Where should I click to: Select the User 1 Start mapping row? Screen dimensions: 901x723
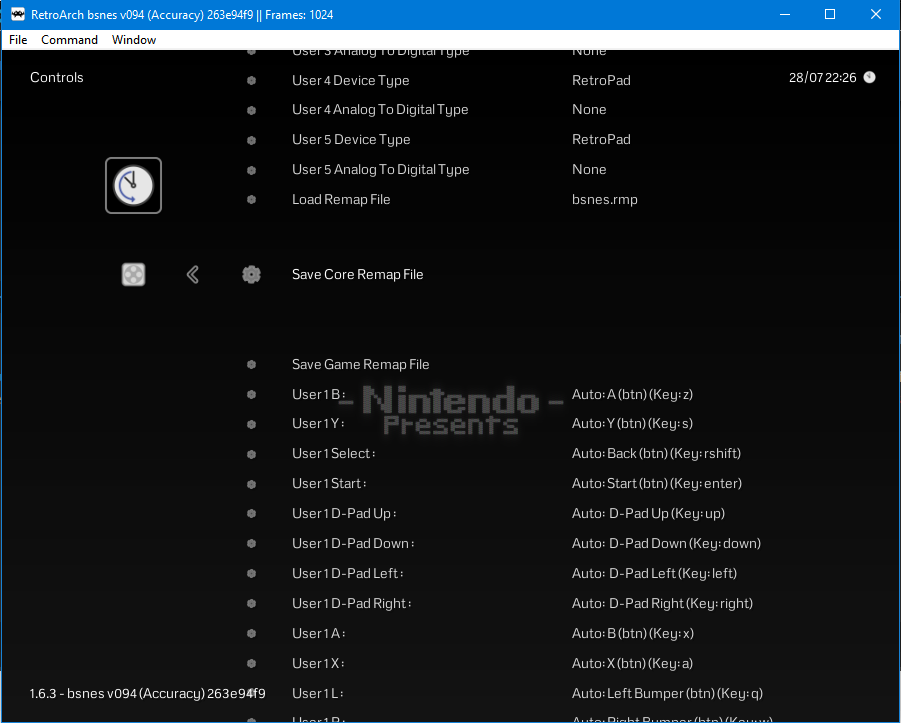click(x=329, y=483)
